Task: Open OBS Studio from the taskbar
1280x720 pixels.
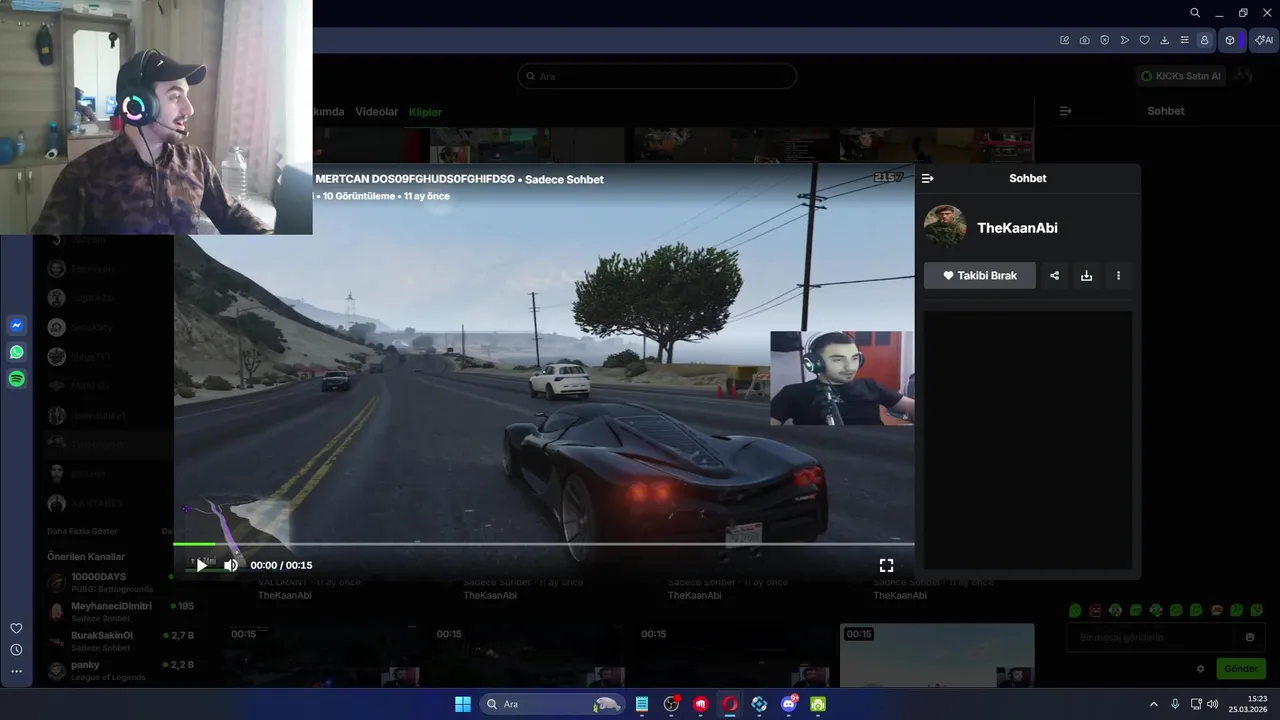Action: tap(671, 704)
